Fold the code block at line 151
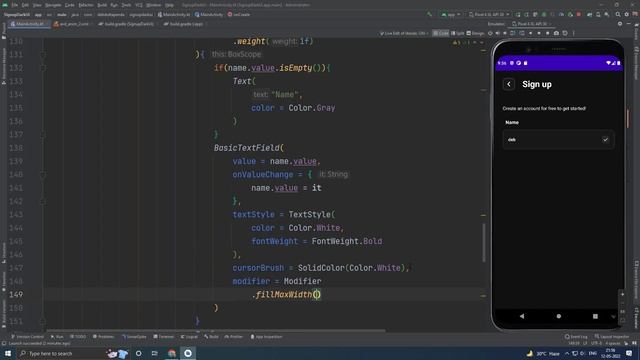This screenshot has width=640, height=360. click(x=42, y=321)
